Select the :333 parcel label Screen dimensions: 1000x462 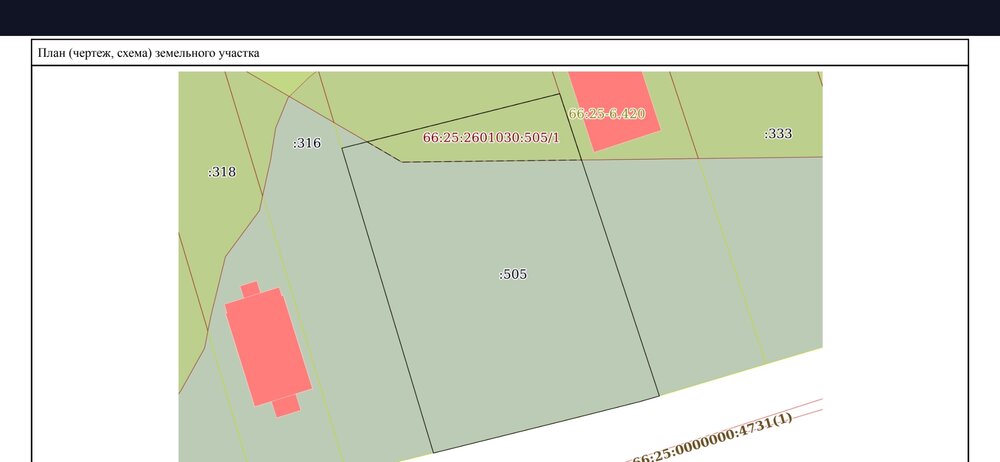(x=778, y=134)
